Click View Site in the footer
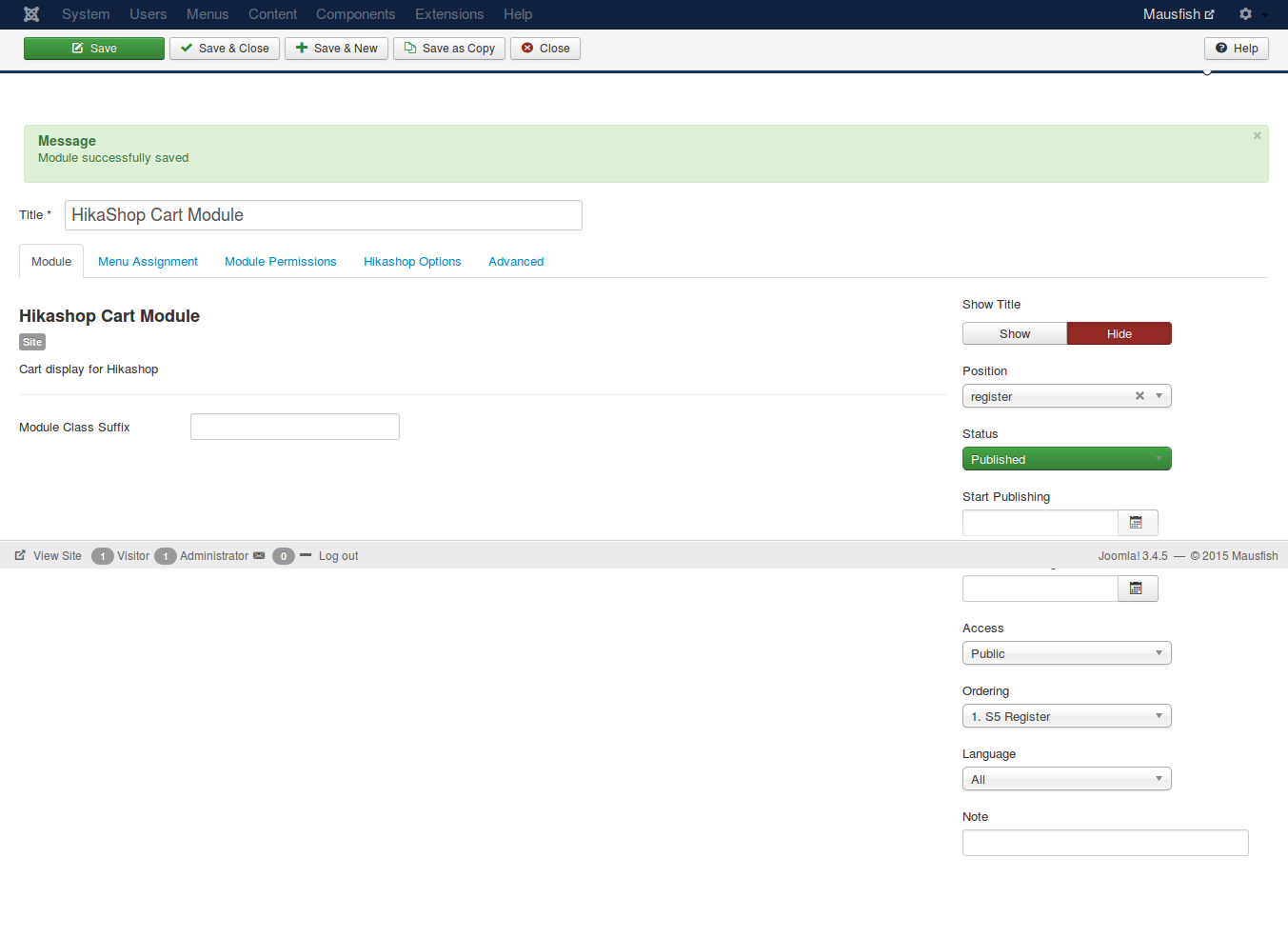This screenshot has width=1288, height=938. (49, 556)
